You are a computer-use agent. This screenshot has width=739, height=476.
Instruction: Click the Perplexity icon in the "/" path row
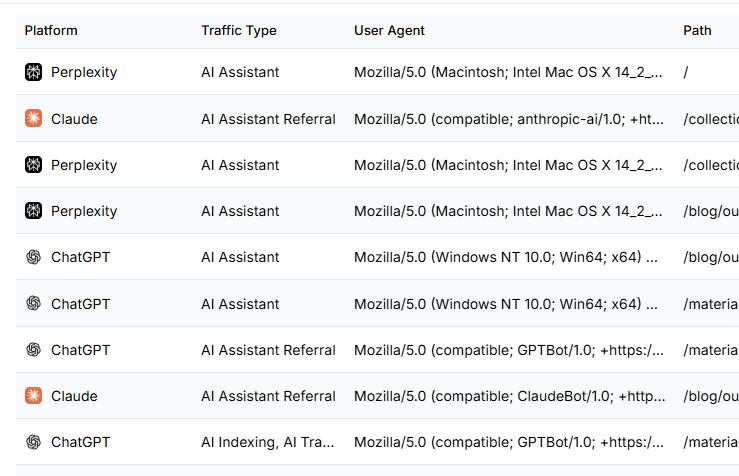coord(33,72)
